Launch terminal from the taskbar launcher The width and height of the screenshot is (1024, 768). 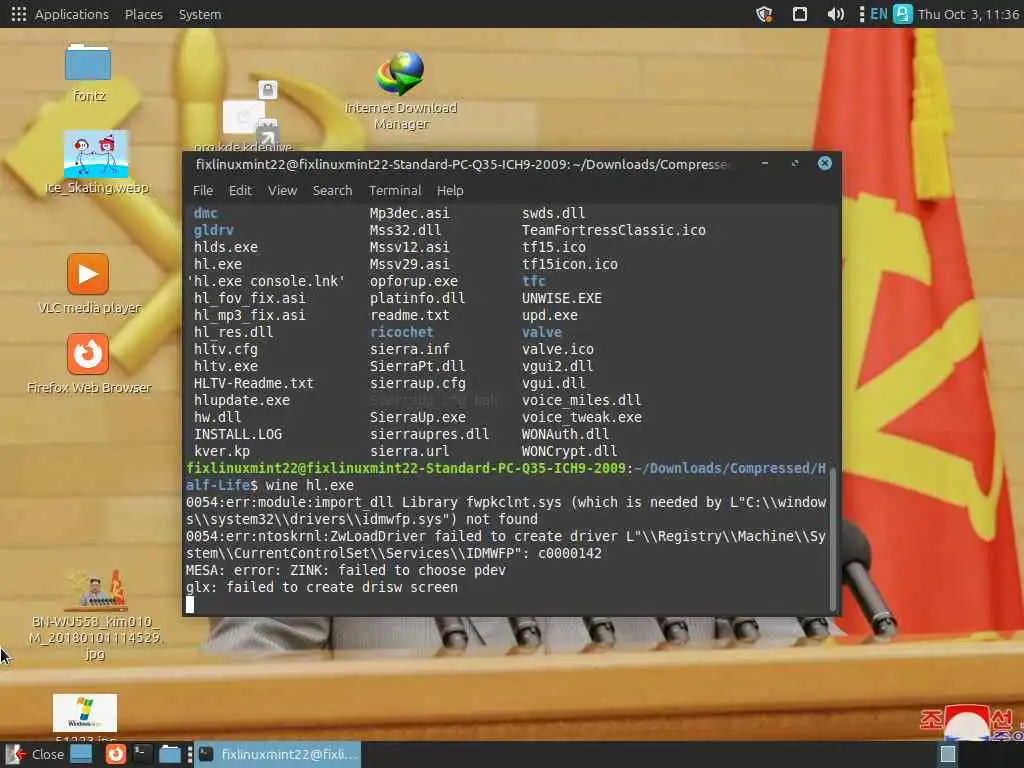pyautogui.click(x=142, y=754)
